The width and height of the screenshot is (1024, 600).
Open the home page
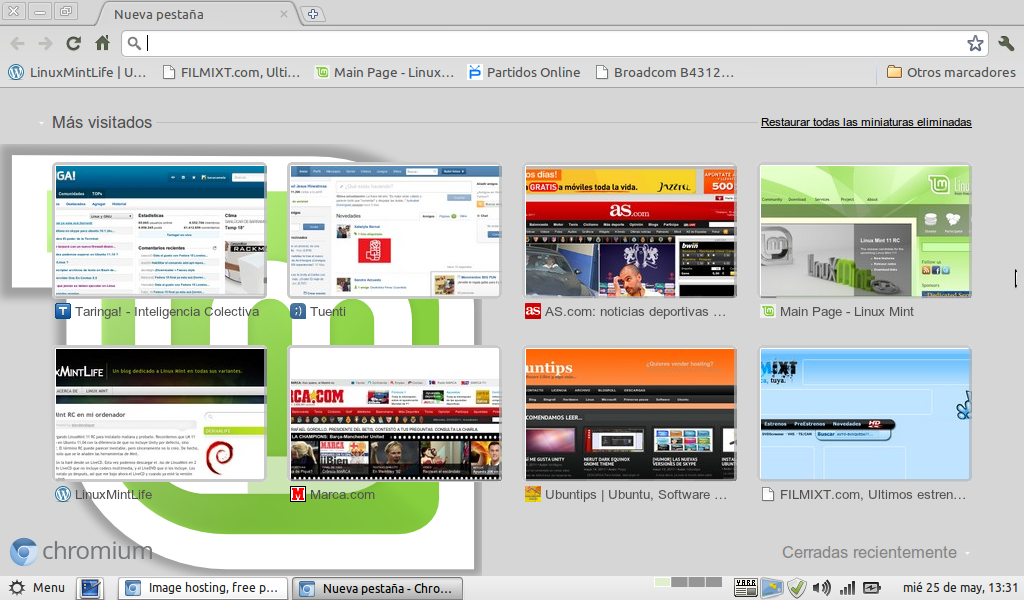click(103, 44)
